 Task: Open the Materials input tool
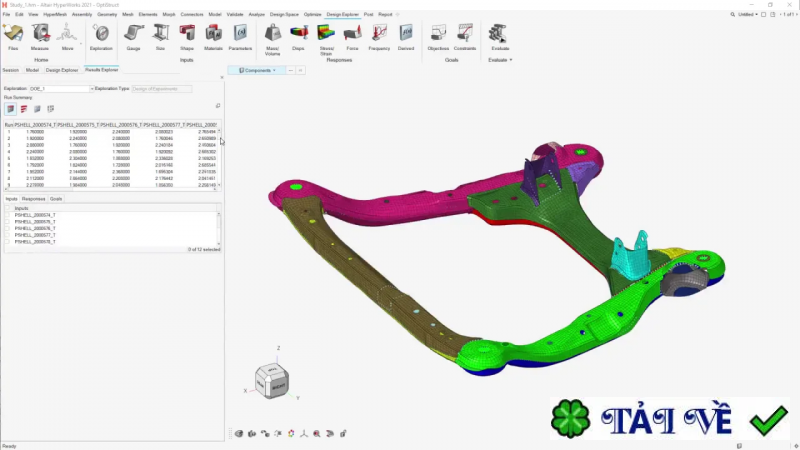pos(213,37)
